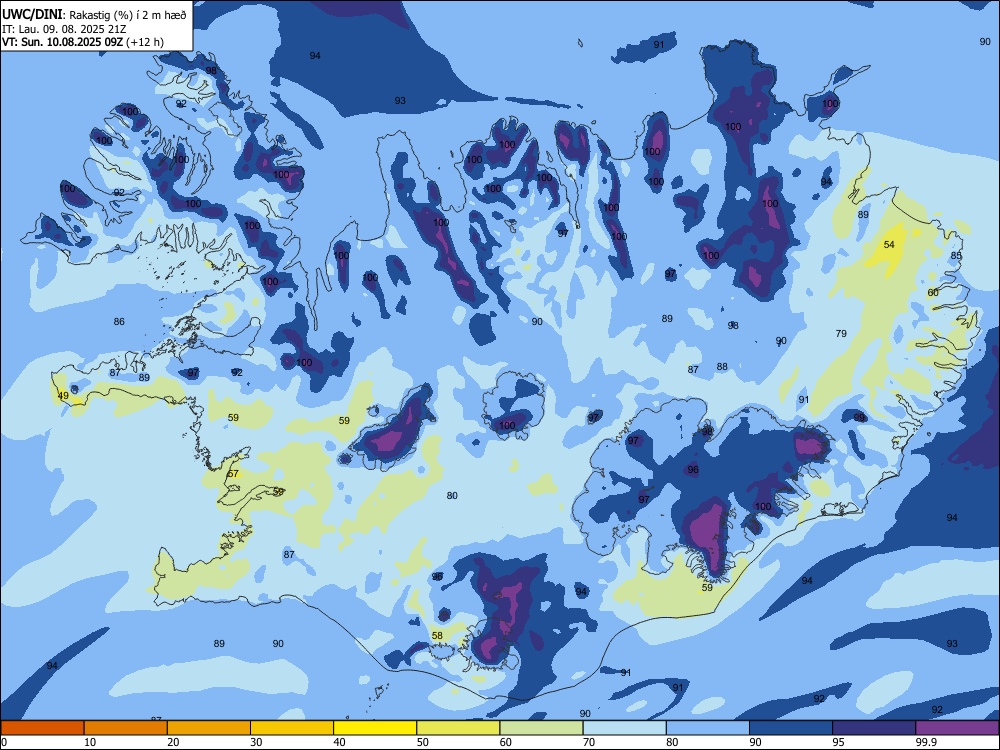Click the legend tick label 10

[90, 742]
